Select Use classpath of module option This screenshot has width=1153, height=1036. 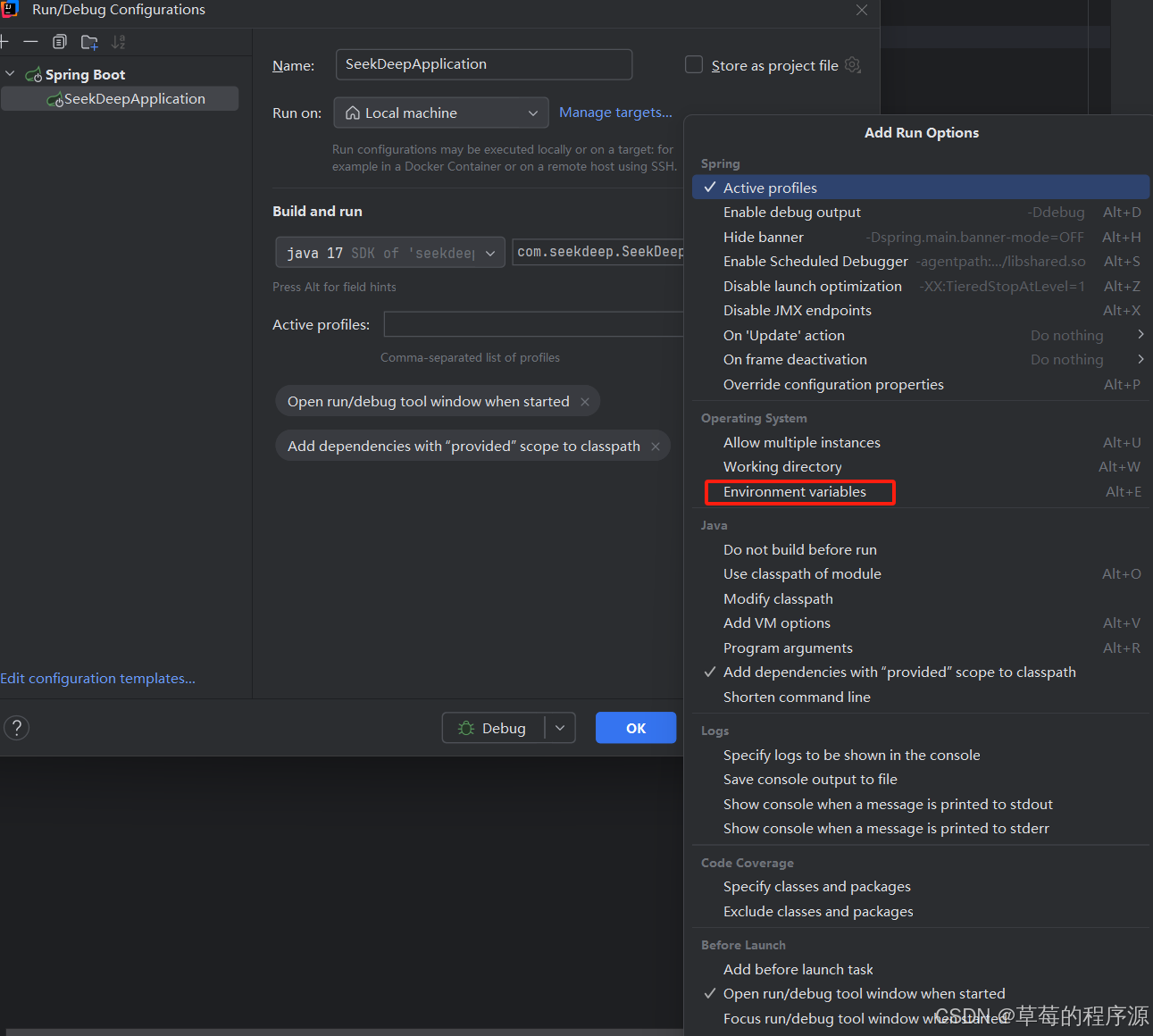click(921, 574)
